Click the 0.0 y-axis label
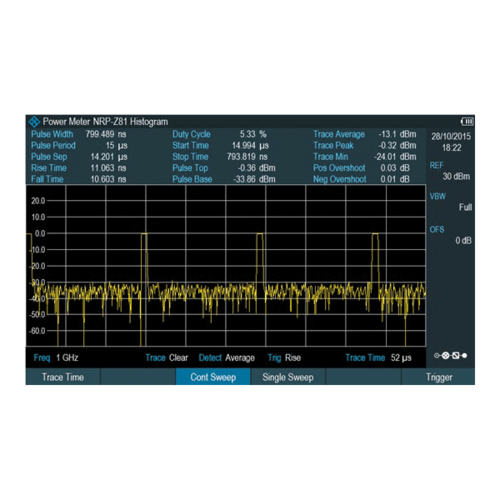 [x=40, y=234]
